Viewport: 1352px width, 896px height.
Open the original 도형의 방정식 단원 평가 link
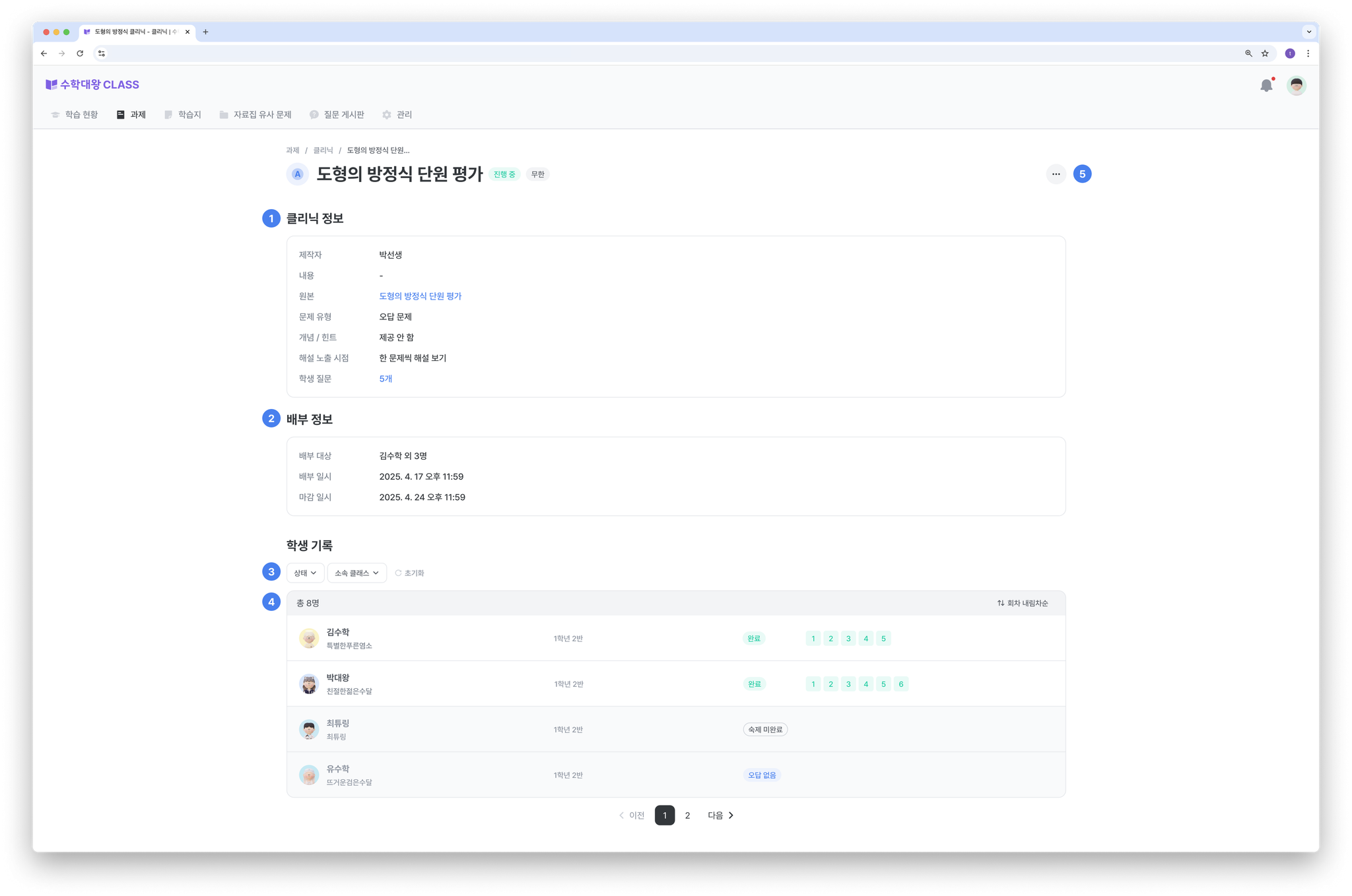point(420,296)
